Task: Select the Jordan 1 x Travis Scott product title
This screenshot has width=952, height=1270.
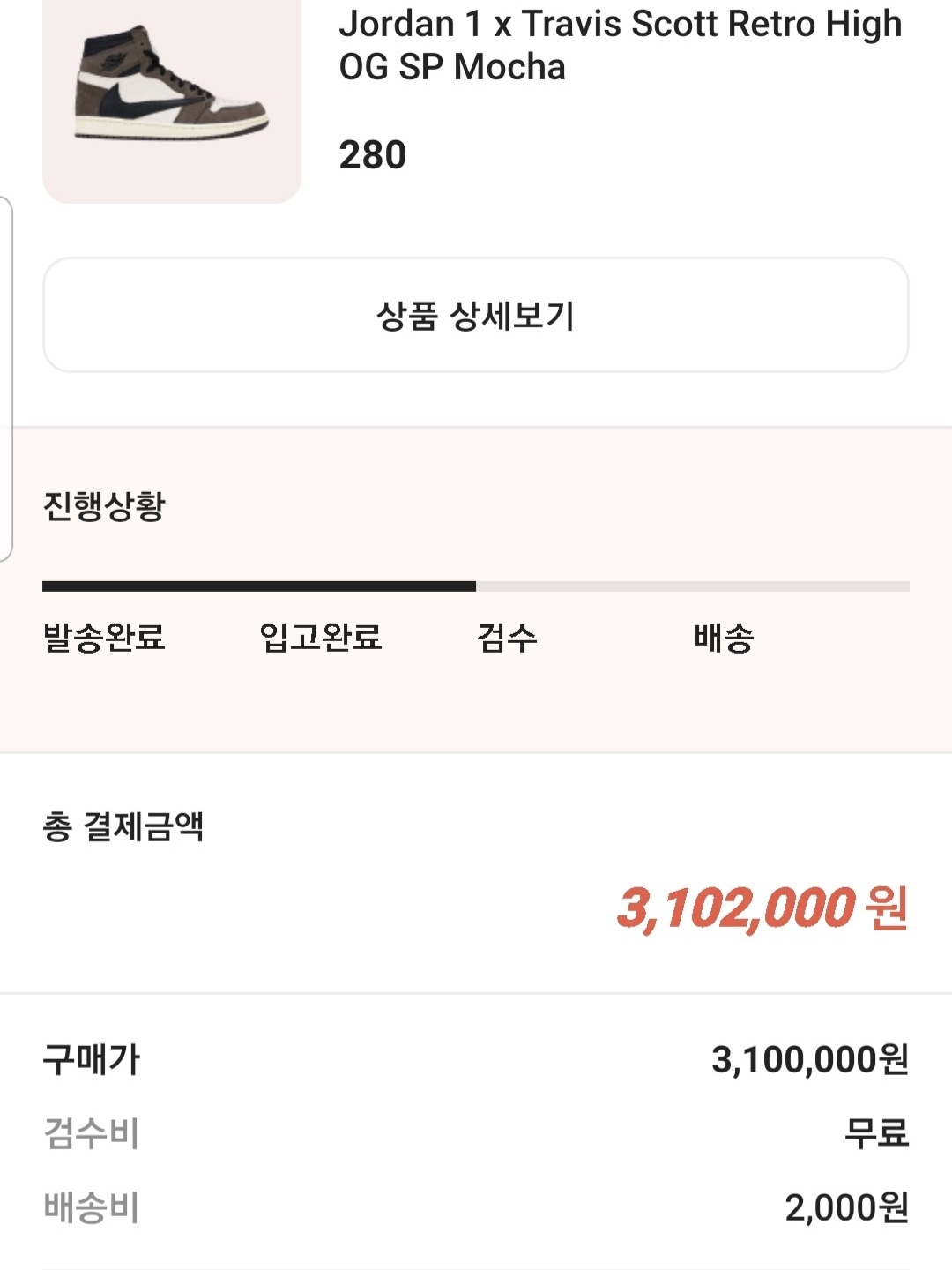Action: coord(621,45)
